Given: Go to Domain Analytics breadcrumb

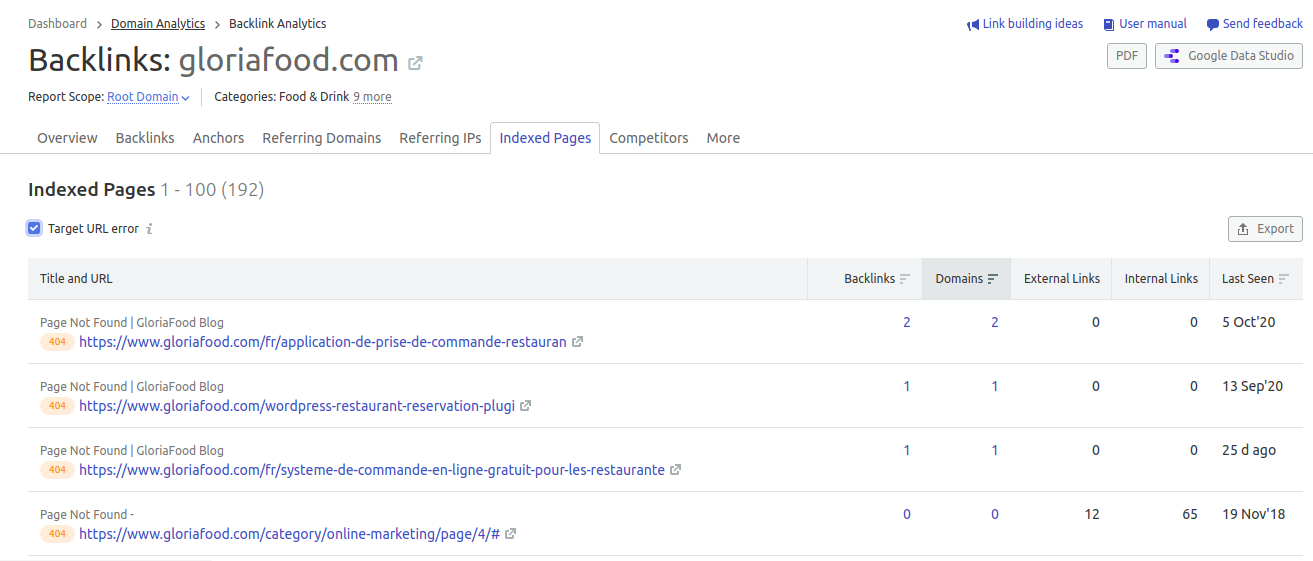Looking at the screenshot, I should [x=158, y=23].
